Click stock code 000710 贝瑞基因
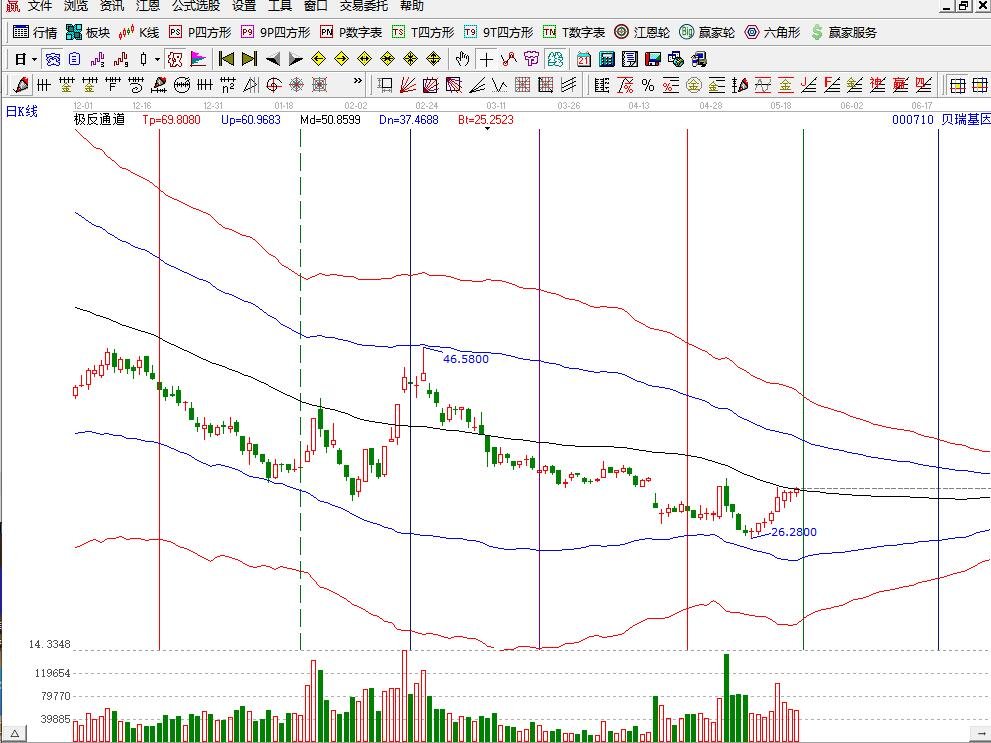 [x=941, y=119]
